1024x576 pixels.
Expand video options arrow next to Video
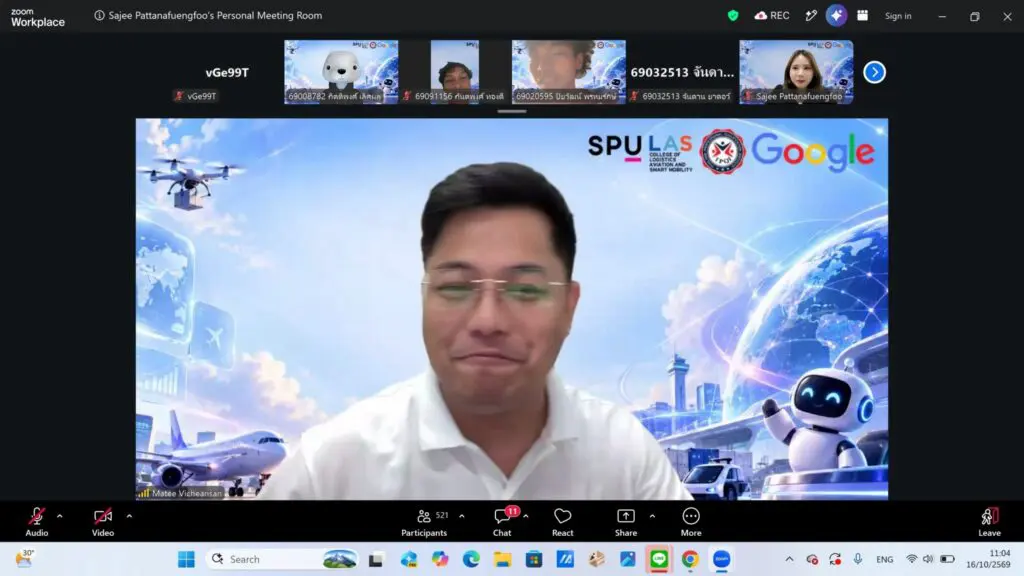tap(129, 516)
